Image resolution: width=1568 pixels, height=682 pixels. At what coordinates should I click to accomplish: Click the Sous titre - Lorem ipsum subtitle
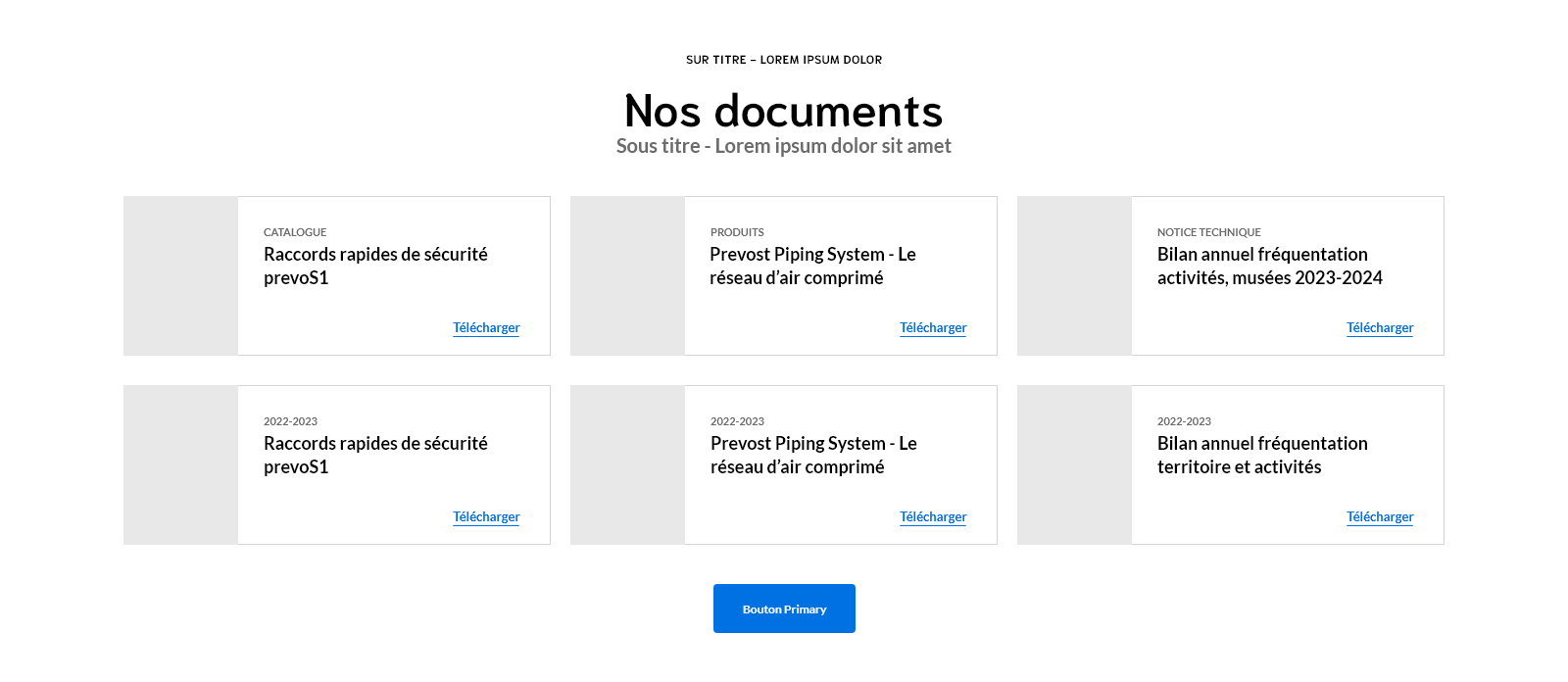(784, 146)
